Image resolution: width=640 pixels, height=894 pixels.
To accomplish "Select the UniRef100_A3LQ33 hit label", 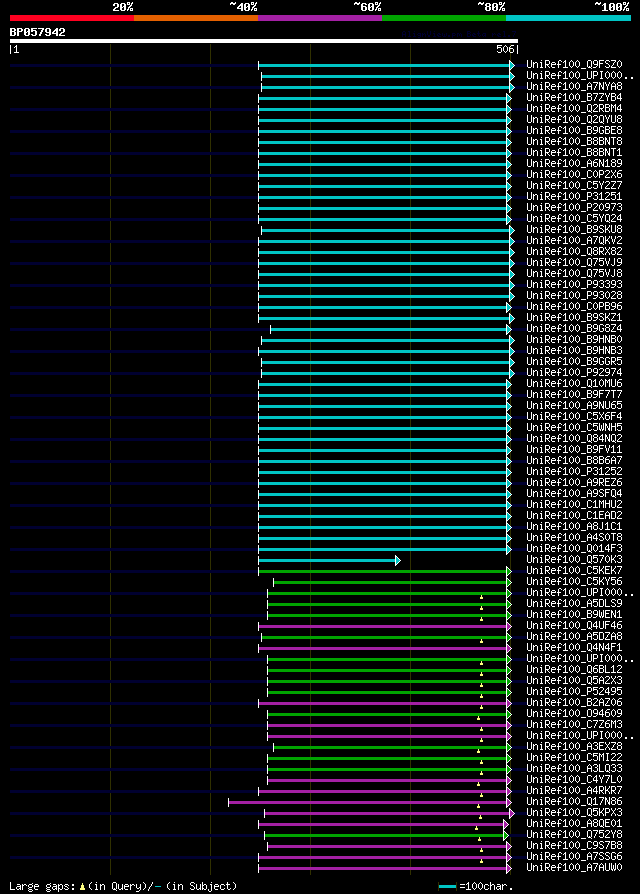I will click(574, 769).
